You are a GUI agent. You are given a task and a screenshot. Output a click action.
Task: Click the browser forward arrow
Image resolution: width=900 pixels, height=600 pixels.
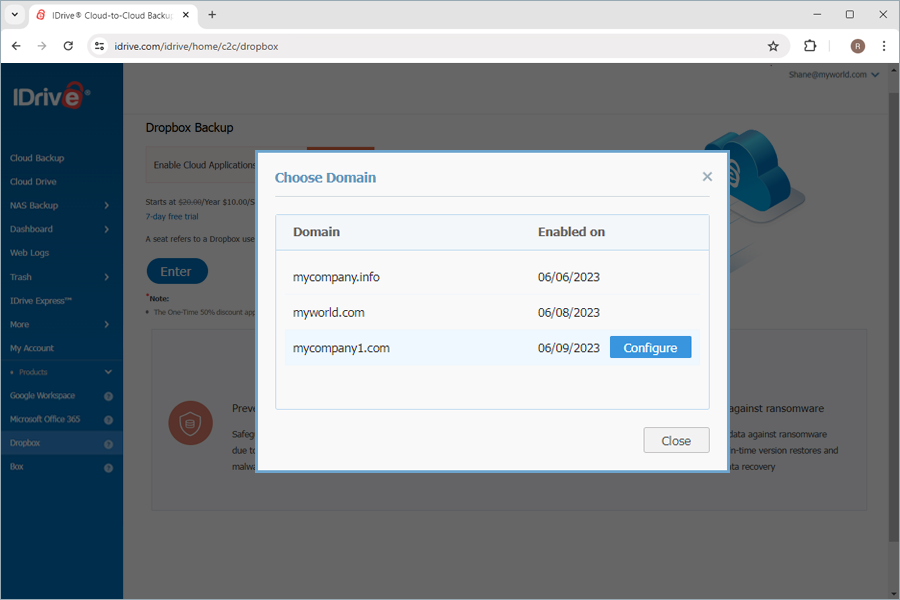click(x=42, y=46)
